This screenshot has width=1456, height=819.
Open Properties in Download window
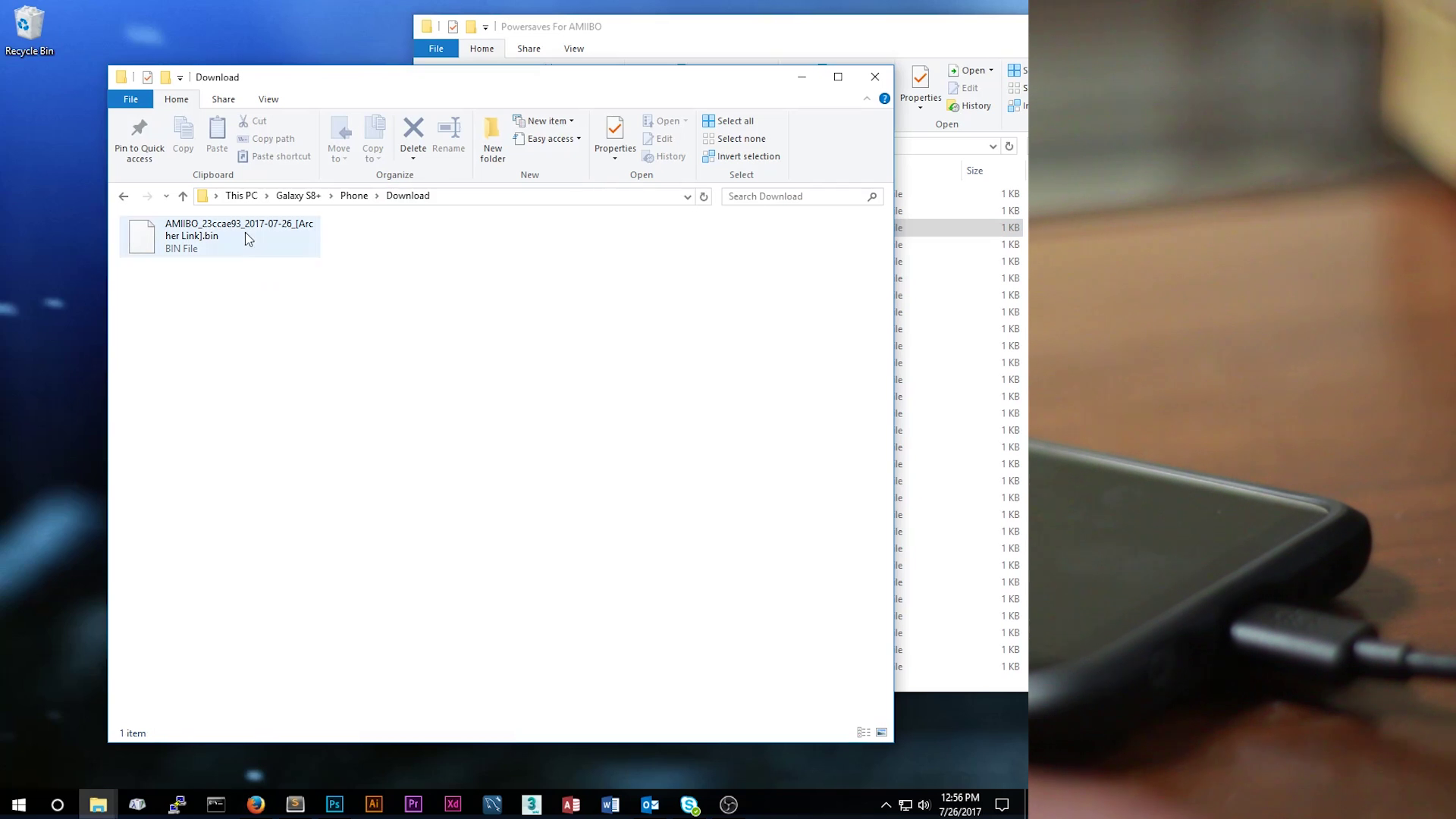tap(615, 139)
